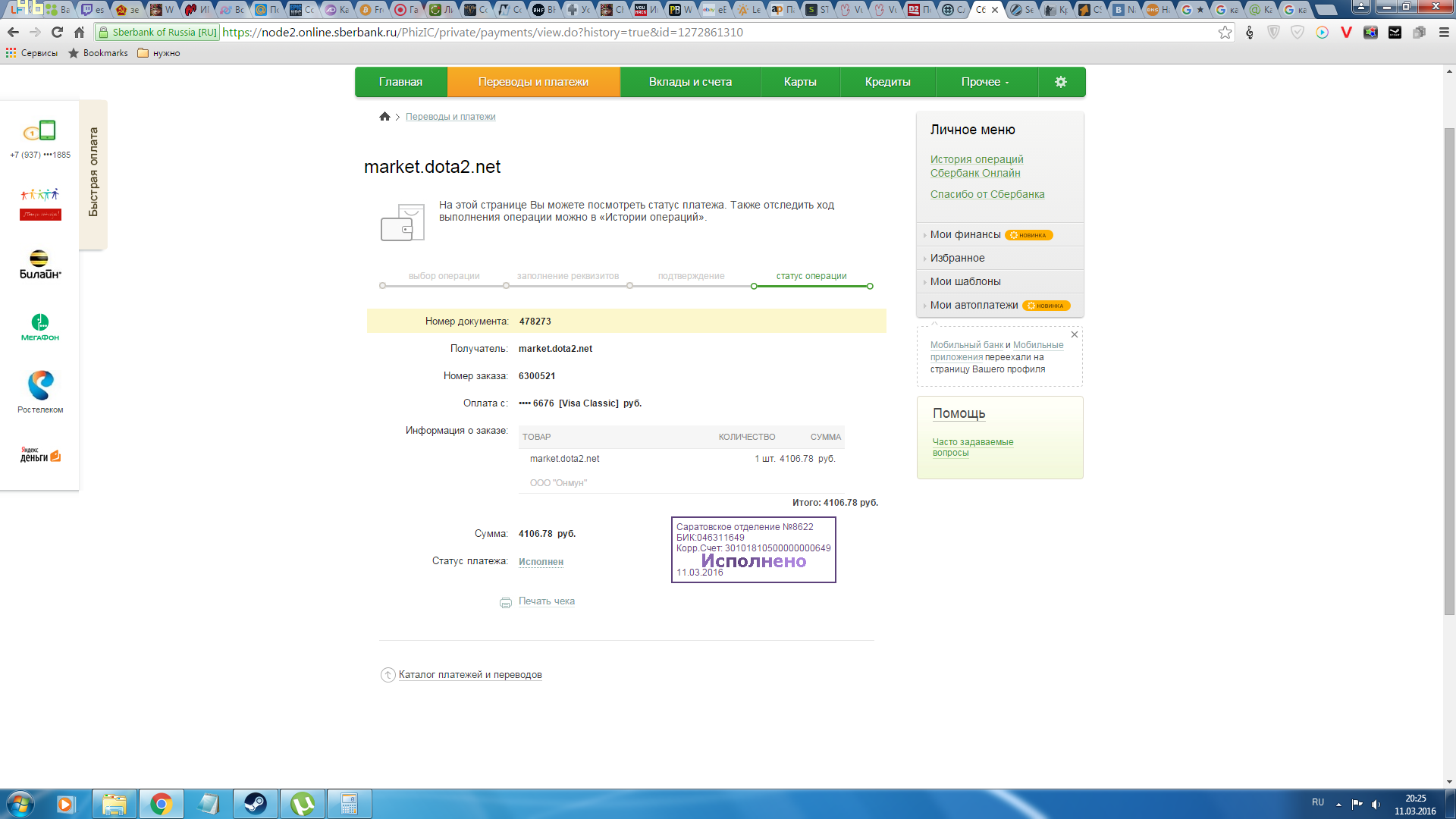
Task: Select the mobile phone quick payment icon
Action: tap(40, 131)
